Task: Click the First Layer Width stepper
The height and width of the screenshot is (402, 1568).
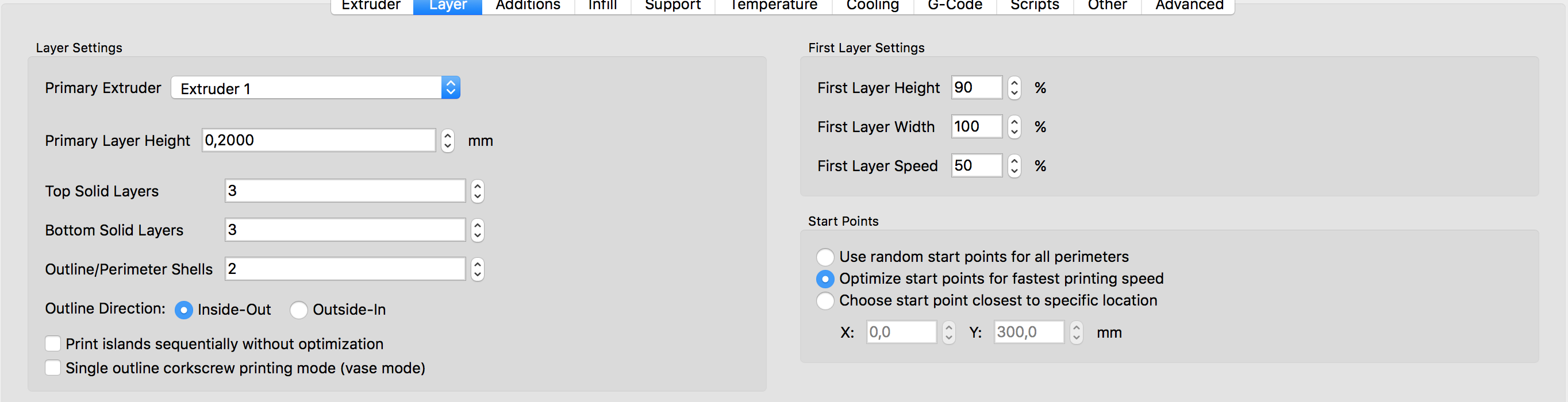Action: click(1013, 126)
